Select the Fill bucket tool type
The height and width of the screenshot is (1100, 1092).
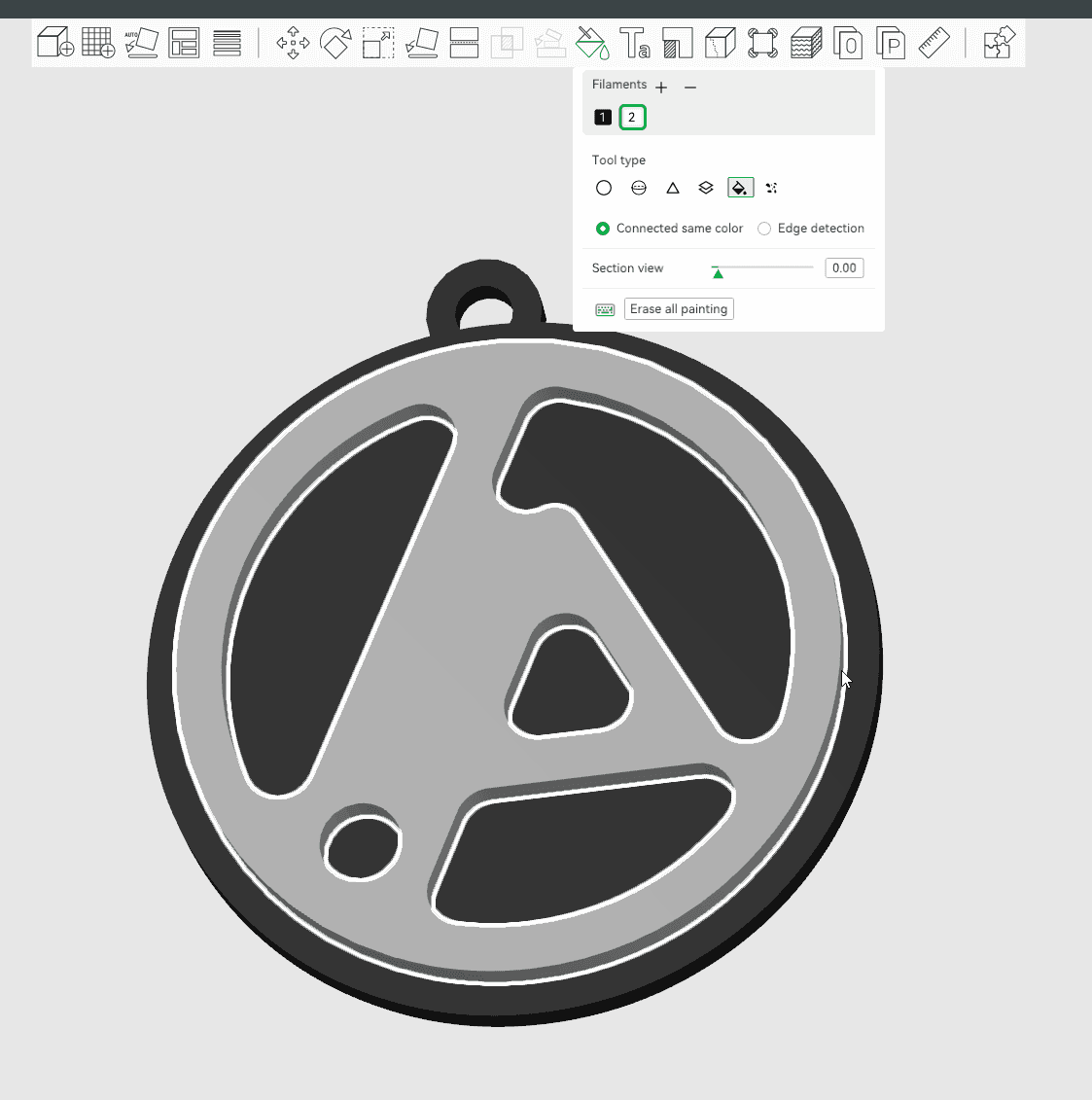tap(740, 188)
